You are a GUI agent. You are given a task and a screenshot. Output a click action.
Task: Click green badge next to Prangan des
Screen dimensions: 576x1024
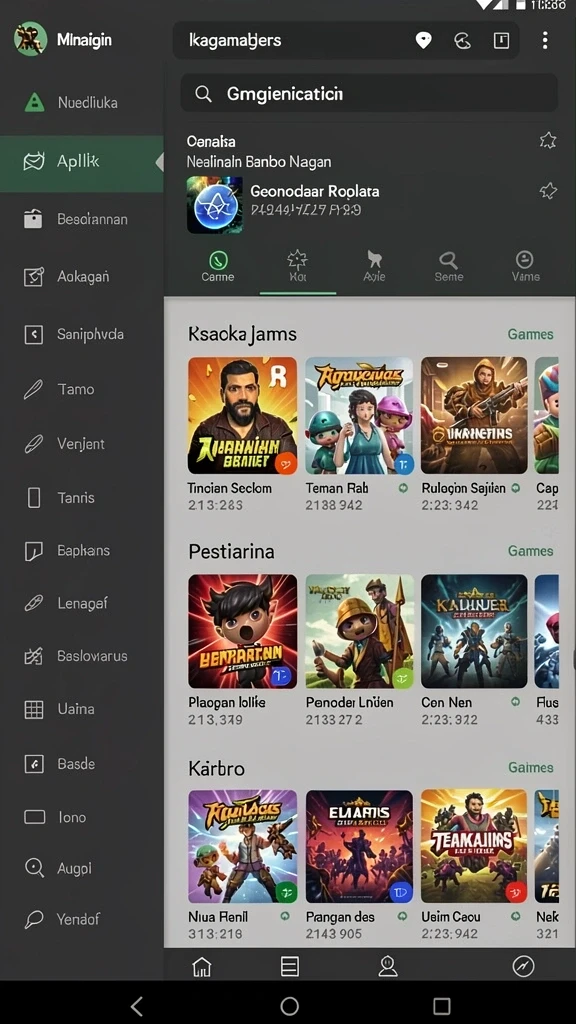pos(402,916)
